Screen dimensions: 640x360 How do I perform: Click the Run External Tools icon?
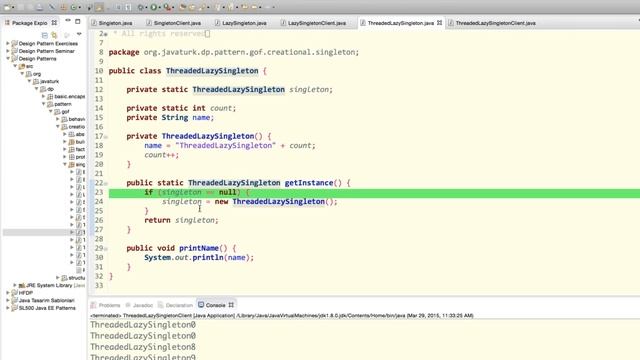(x=167, y=7)
